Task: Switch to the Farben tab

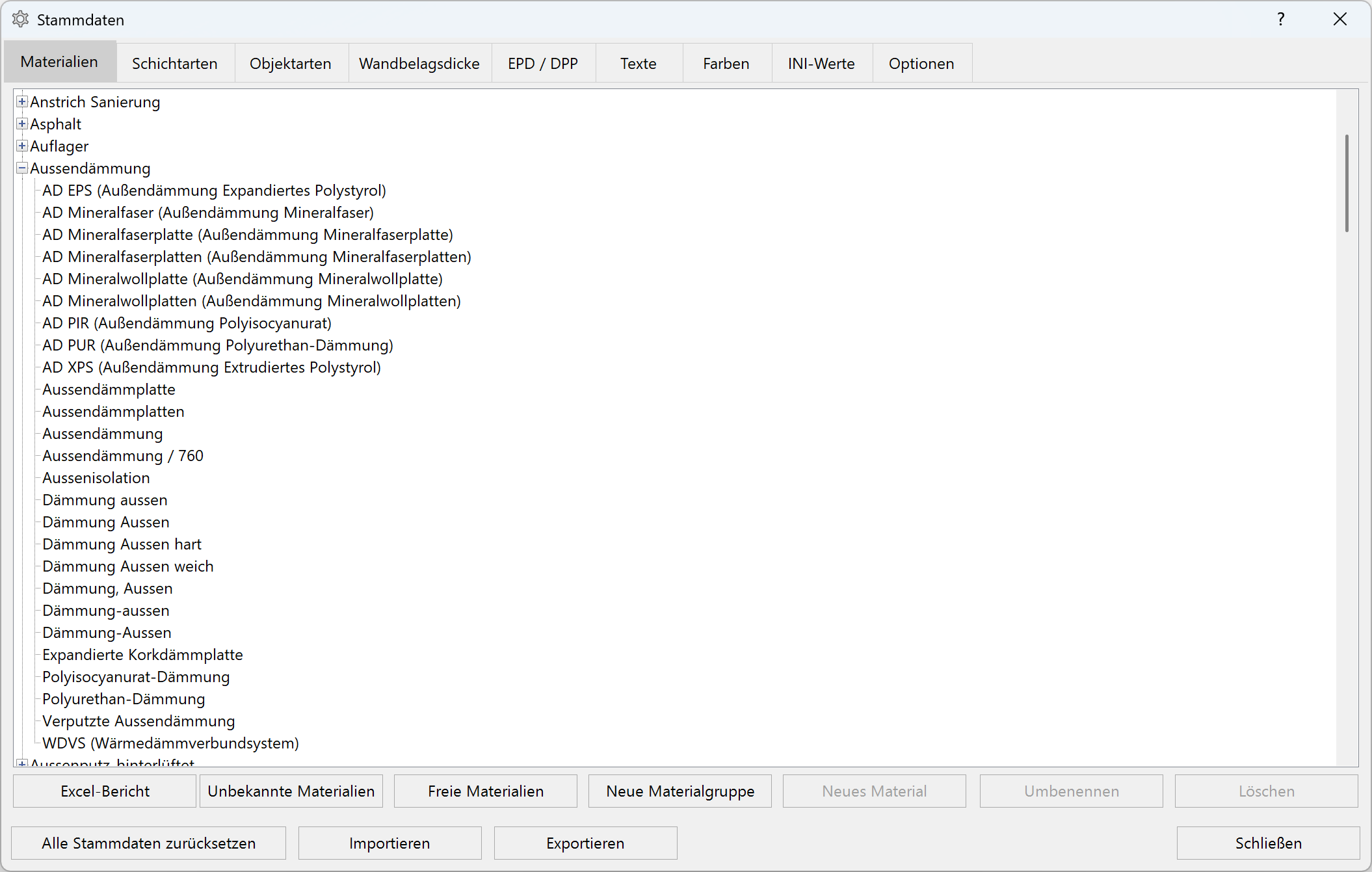Action: (726, 64)
